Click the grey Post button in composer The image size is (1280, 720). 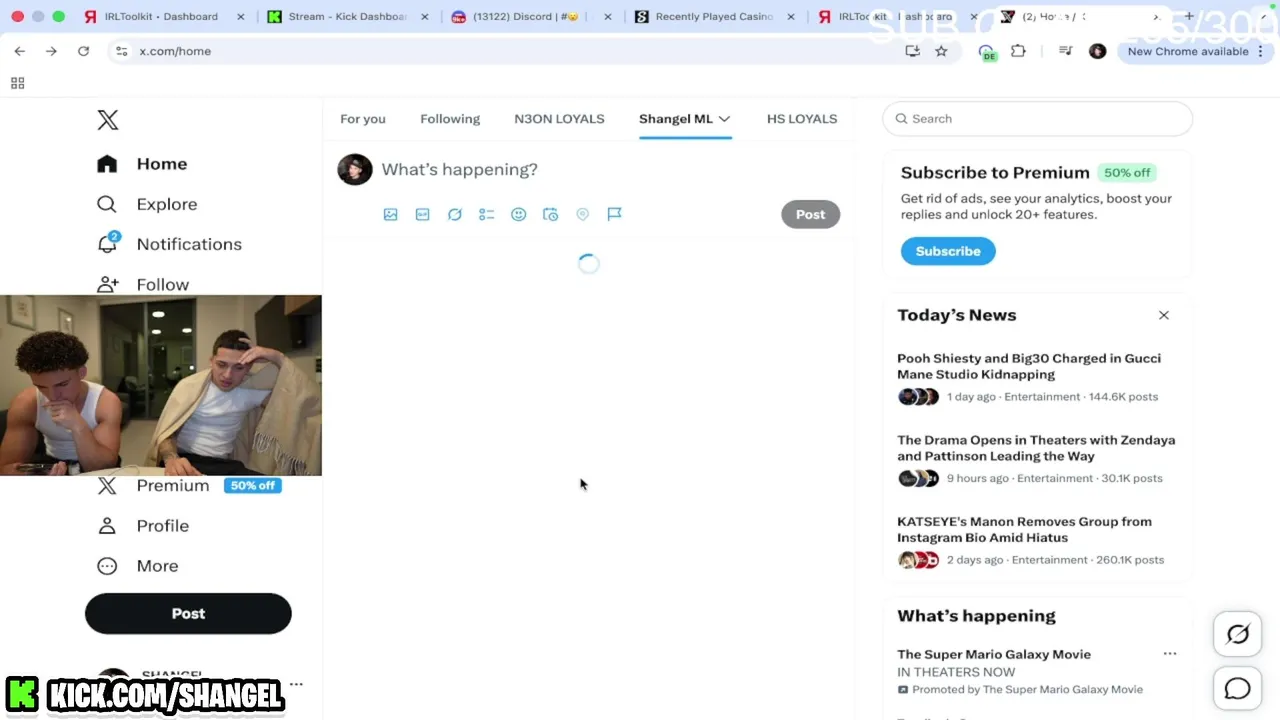[811, 214]
